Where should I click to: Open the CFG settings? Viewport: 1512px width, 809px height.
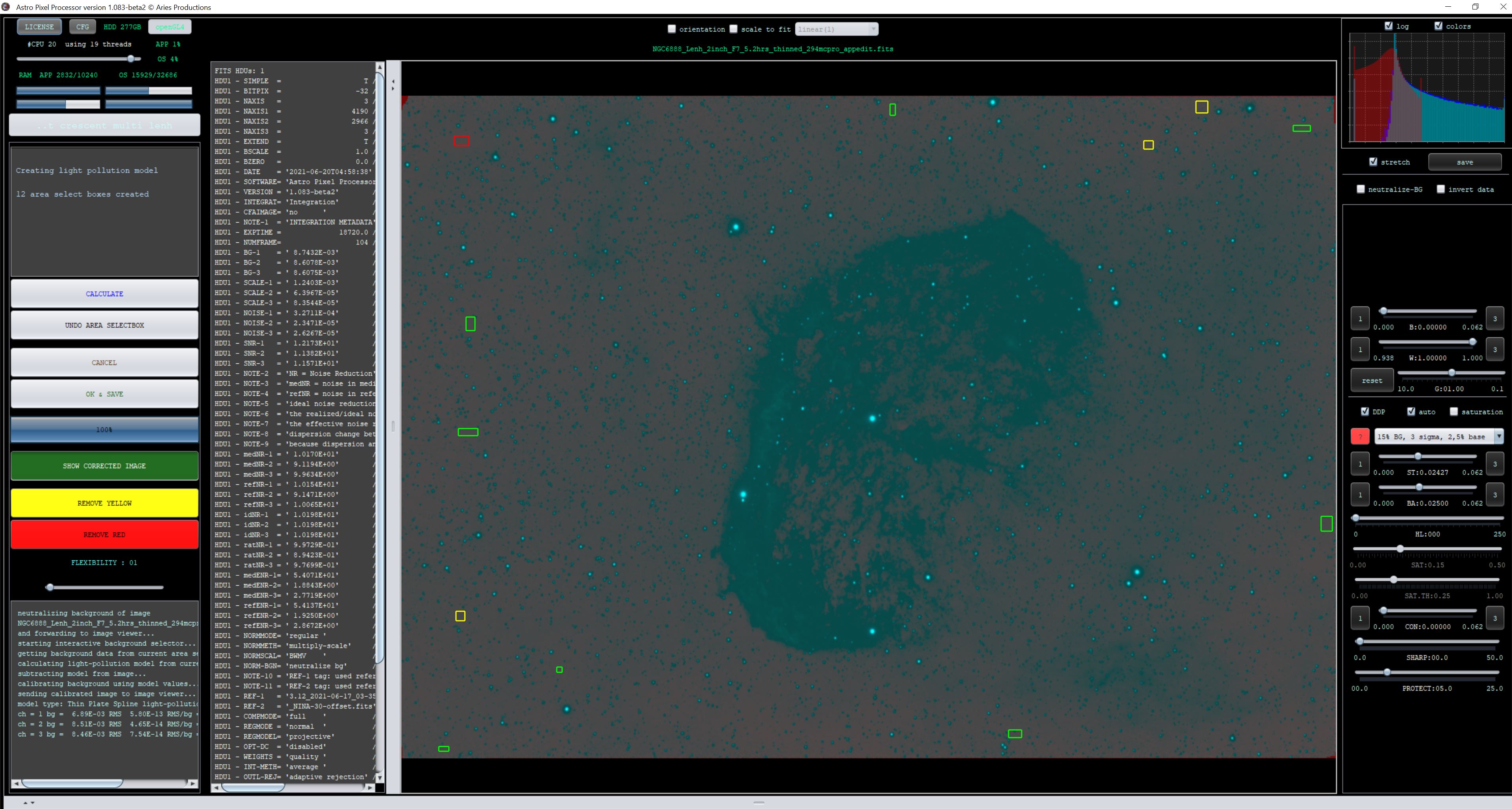[x=83, y=27]
